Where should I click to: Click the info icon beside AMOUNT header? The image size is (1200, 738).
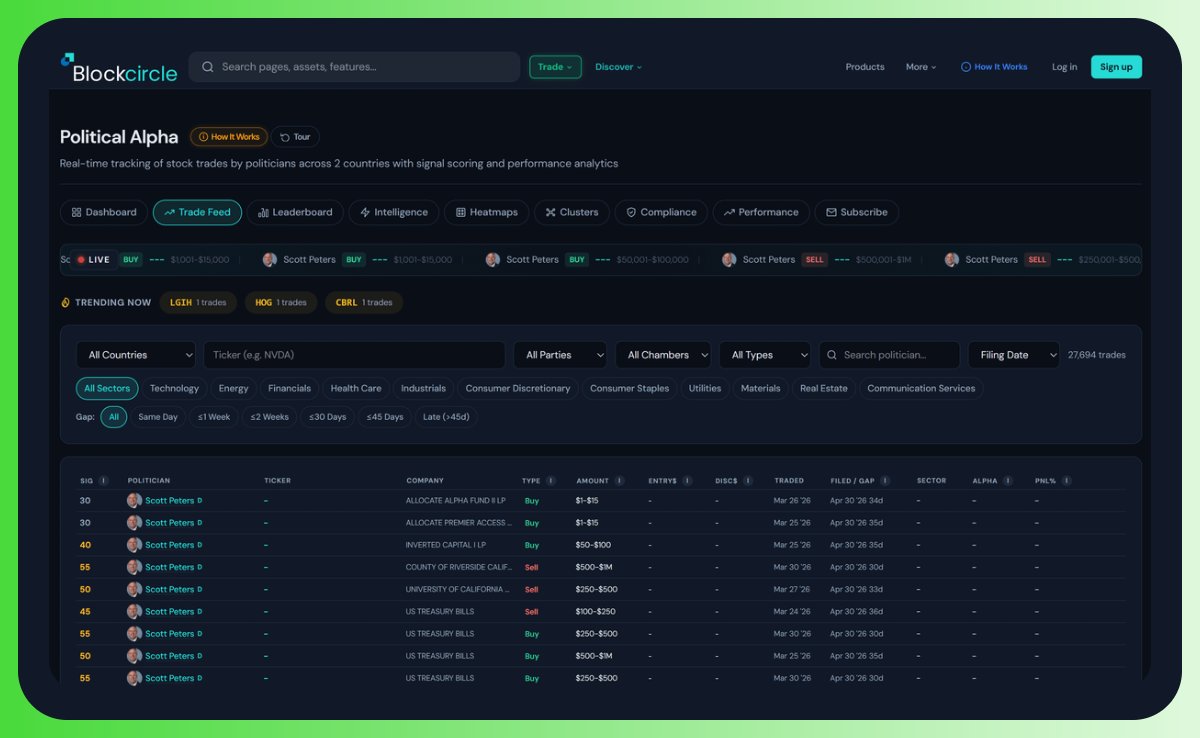(620, 481)
